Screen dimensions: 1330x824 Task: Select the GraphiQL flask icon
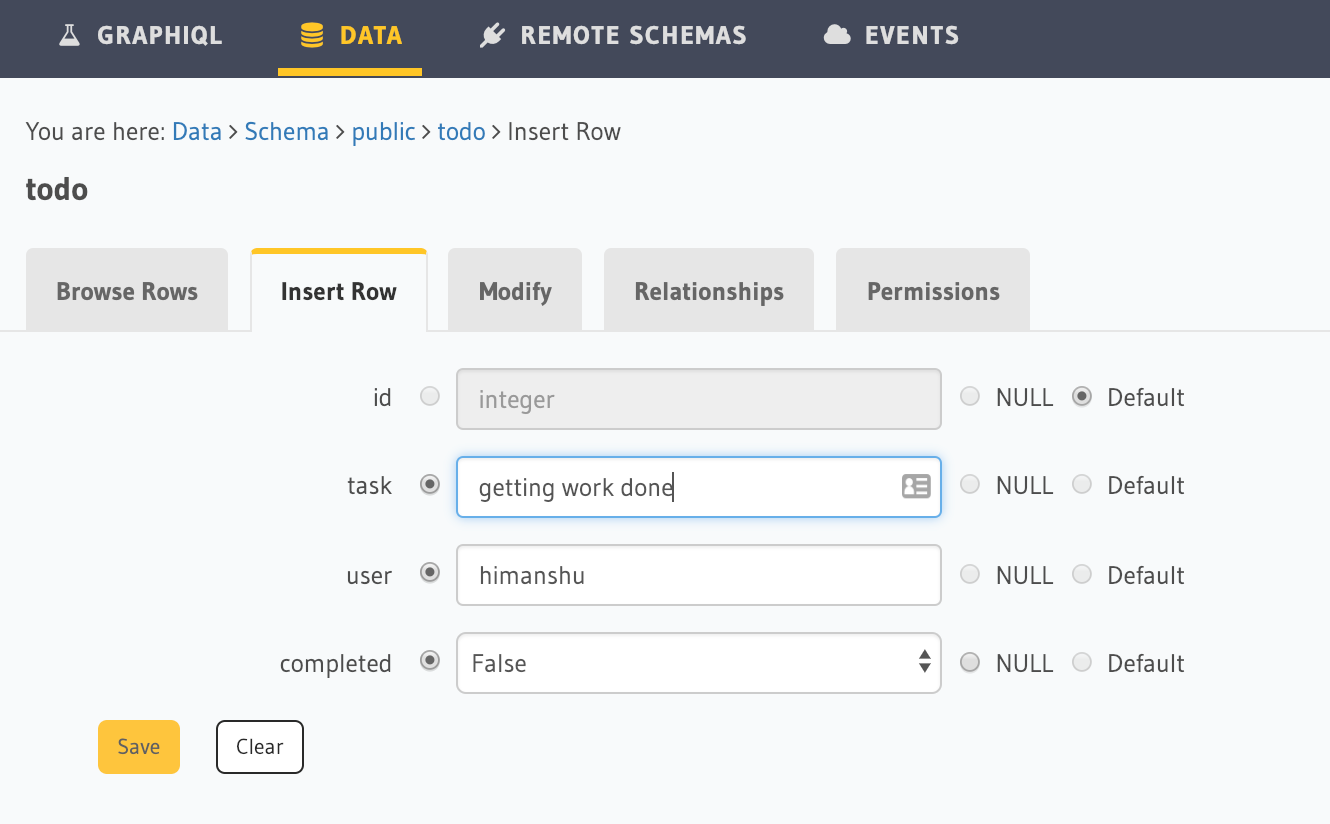tap(68, 34)
